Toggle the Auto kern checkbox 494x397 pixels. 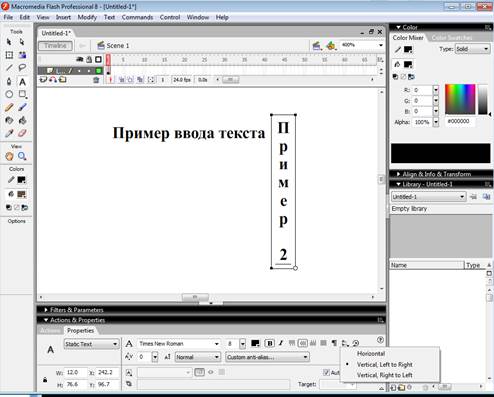point(326,372)
